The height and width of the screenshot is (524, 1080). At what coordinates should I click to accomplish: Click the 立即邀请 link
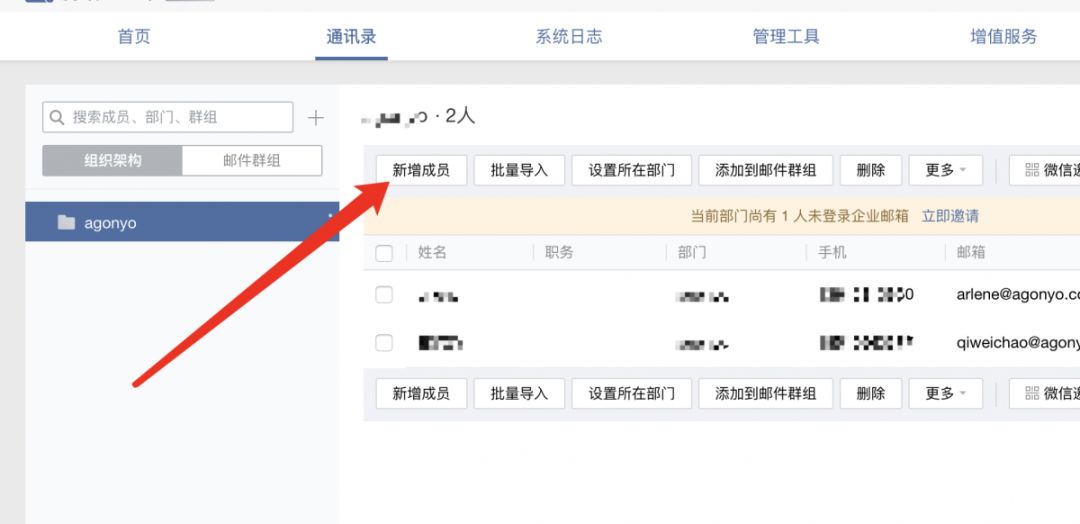click(951, 216)
